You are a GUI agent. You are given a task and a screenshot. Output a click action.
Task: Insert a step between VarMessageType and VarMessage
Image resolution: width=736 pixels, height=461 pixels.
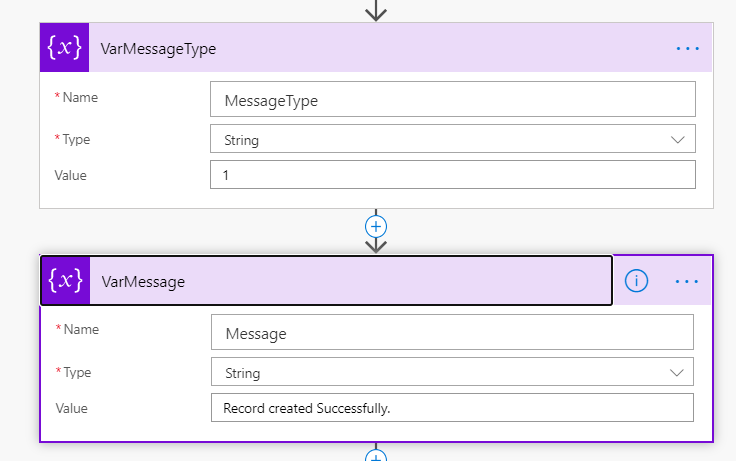coord(376,227)
